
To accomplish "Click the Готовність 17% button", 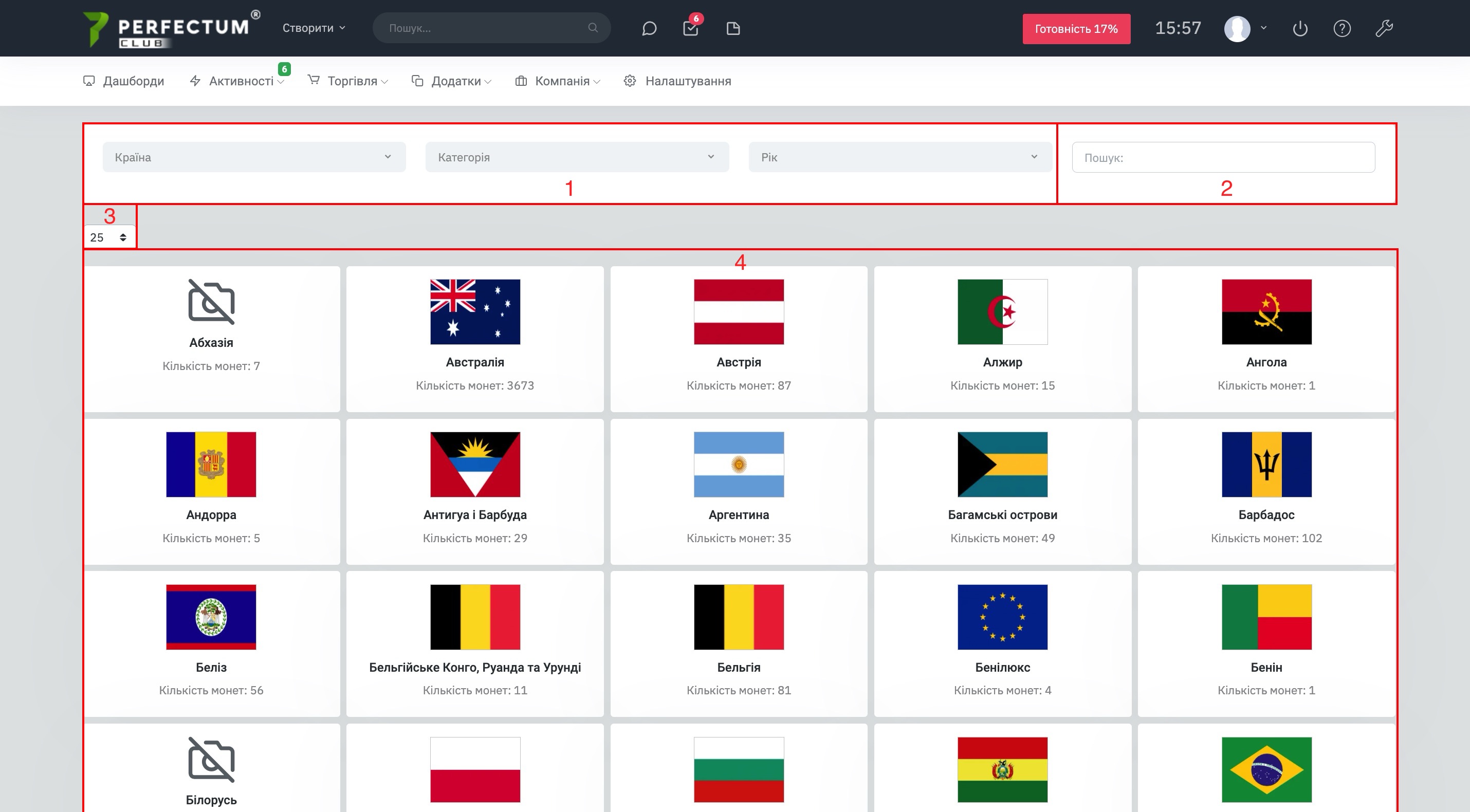I will (x=1076, y=29).
